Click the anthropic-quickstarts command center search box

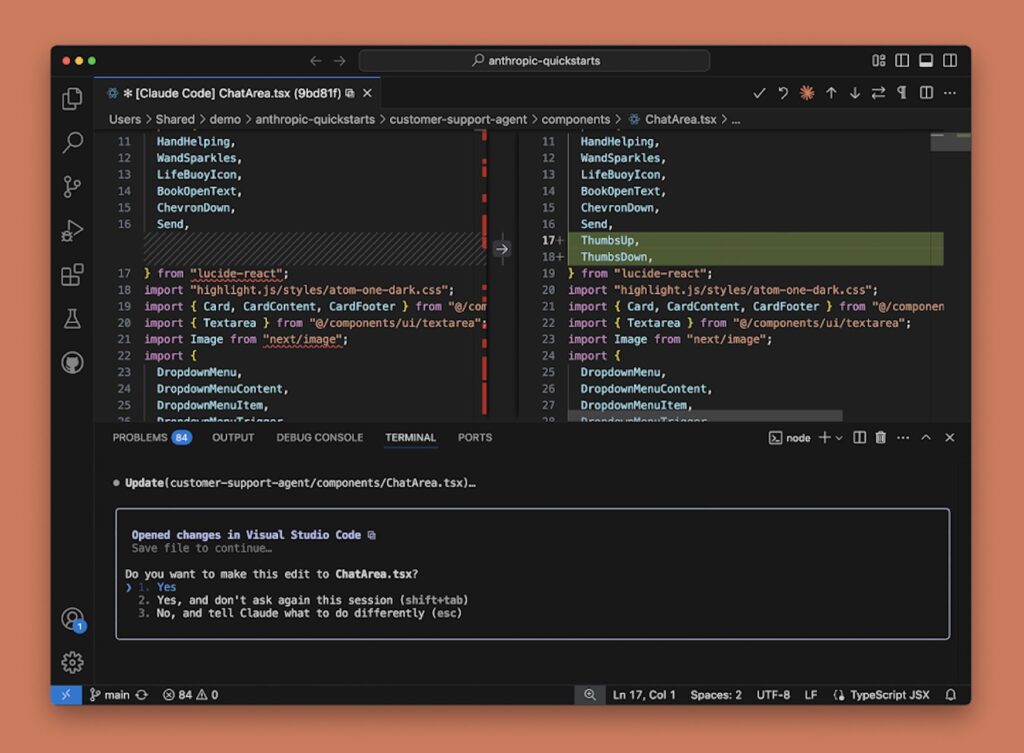point(534,61)
